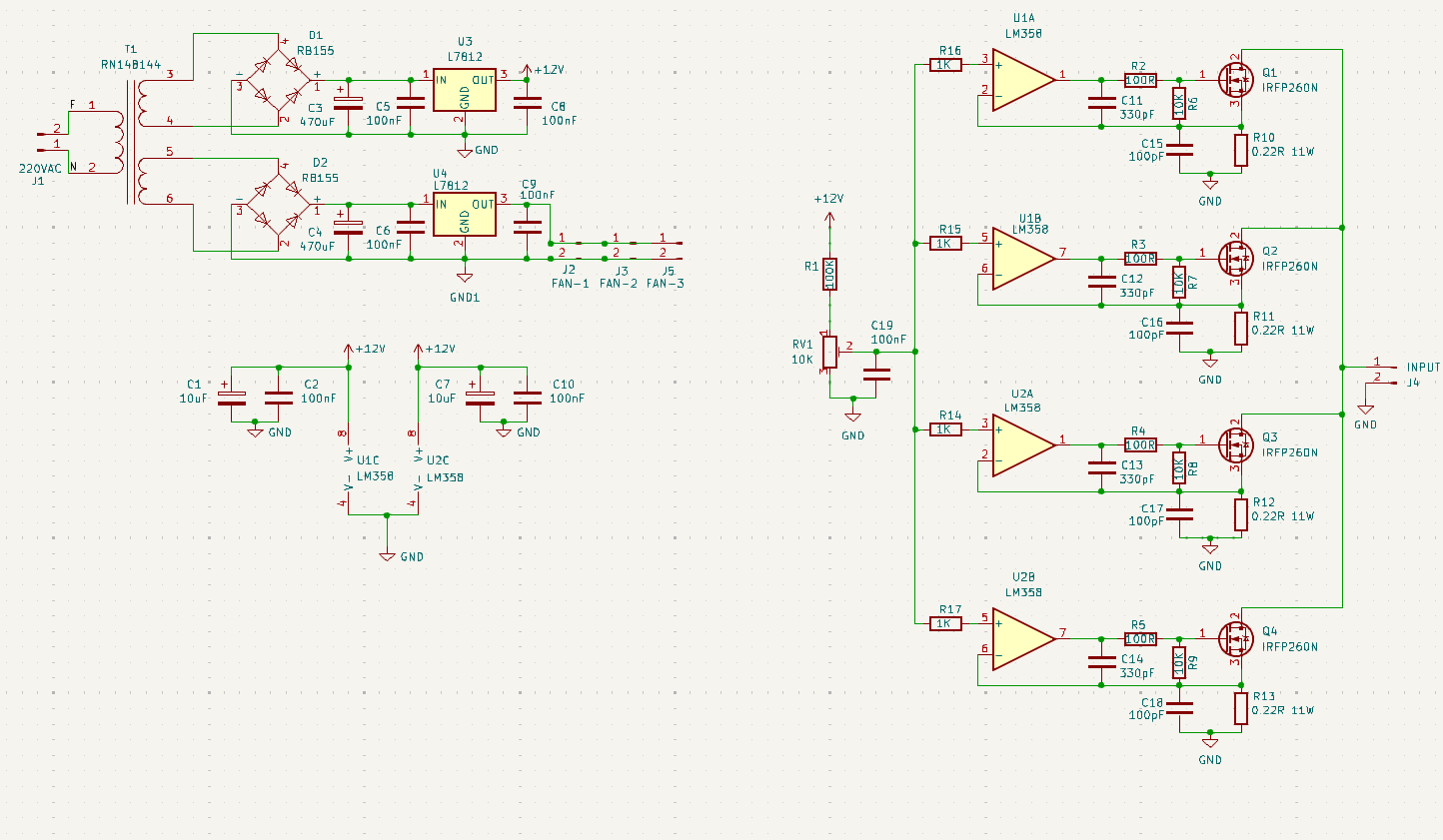Select capacitor C5 100nF symbol

pyautogui.click(x=411, y=104)
